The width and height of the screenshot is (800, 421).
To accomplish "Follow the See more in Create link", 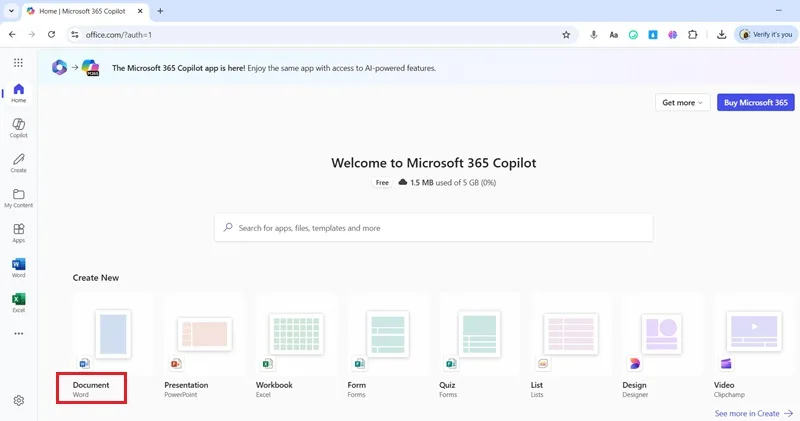I will click(754, 413).
